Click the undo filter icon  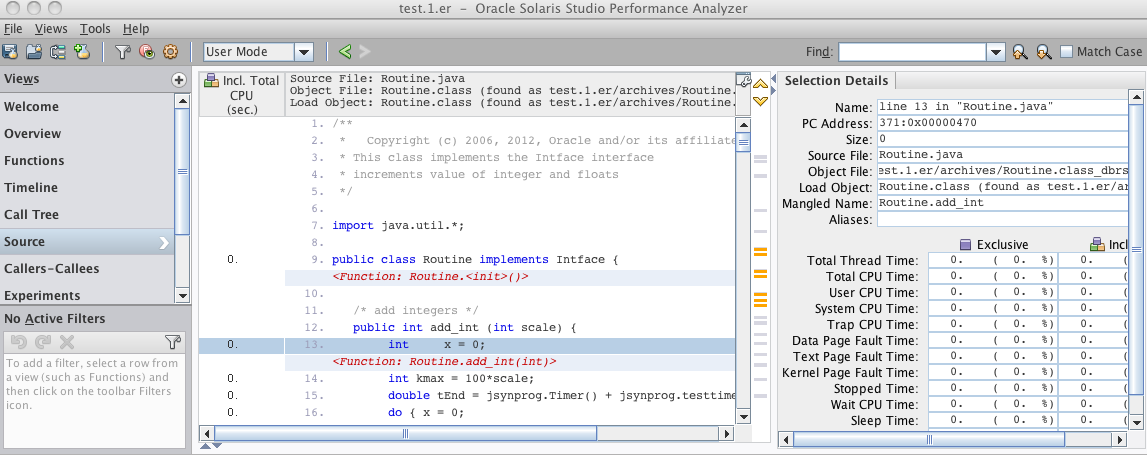tap(20, 342)
